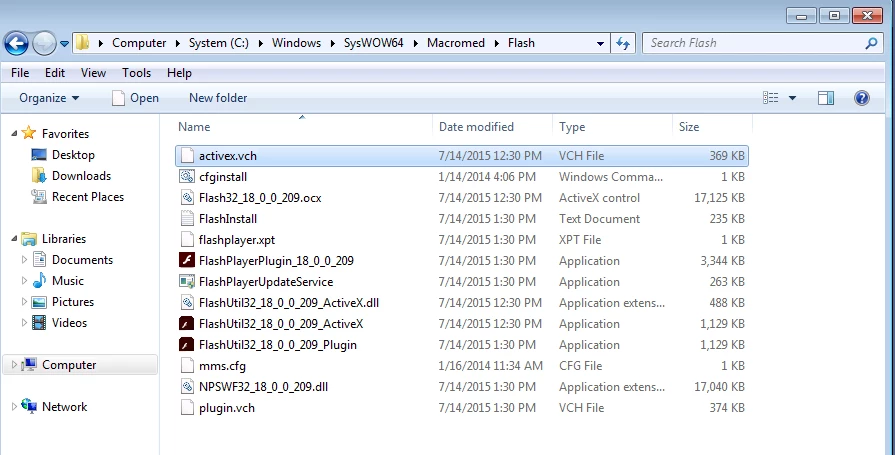The width and height of the screenshot is (895, 455).
Task: Select Desktop in Favorites
Action: click(73, 155)
